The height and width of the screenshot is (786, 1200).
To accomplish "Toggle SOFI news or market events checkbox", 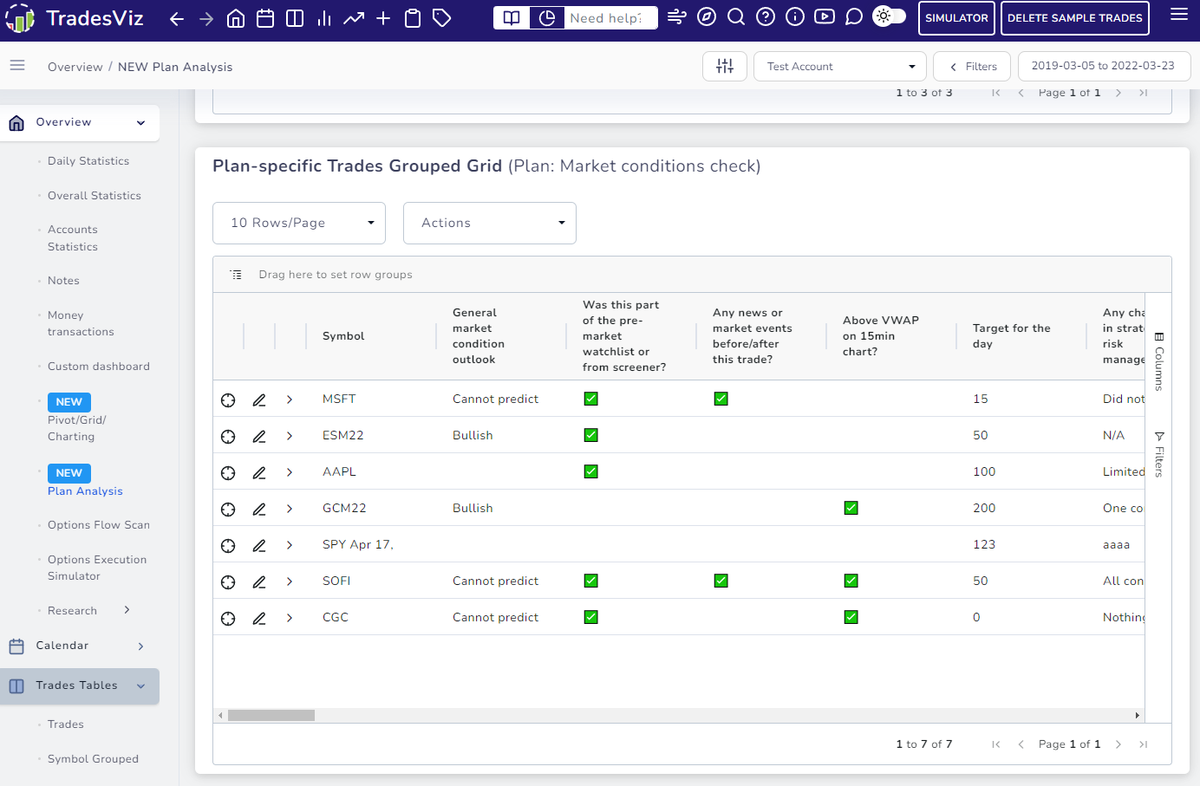I will point(720,581).
